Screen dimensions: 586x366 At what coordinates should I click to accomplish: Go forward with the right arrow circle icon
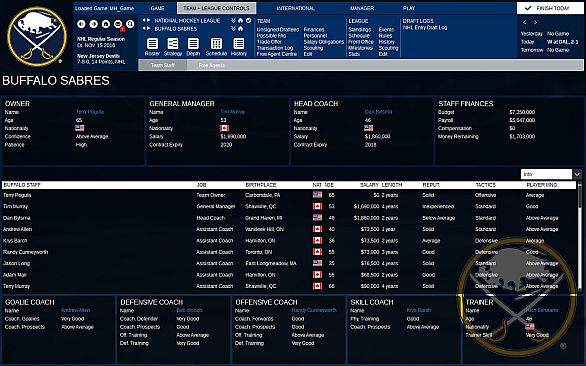93,24
